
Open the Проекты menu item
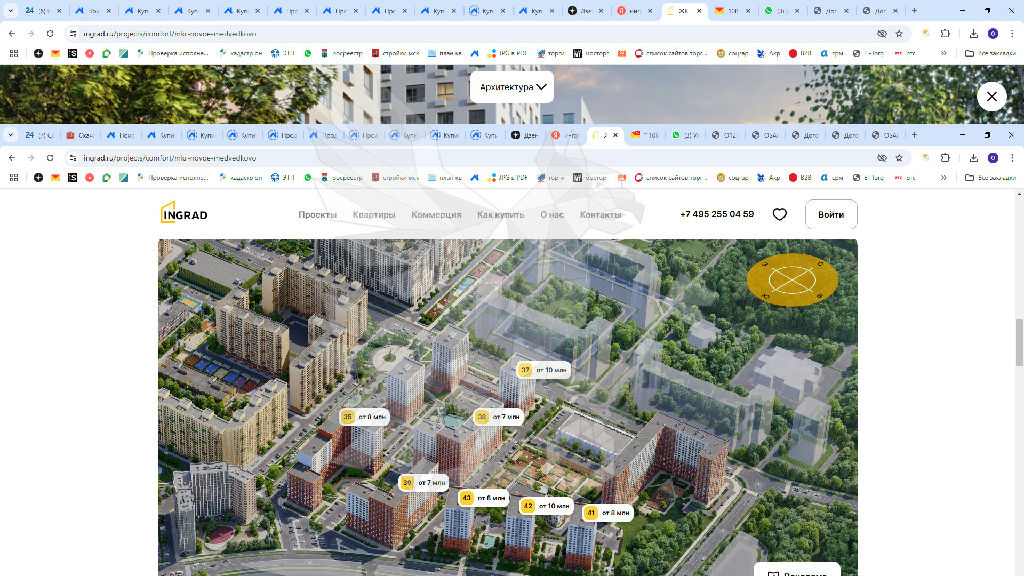[x=317, y=215]
